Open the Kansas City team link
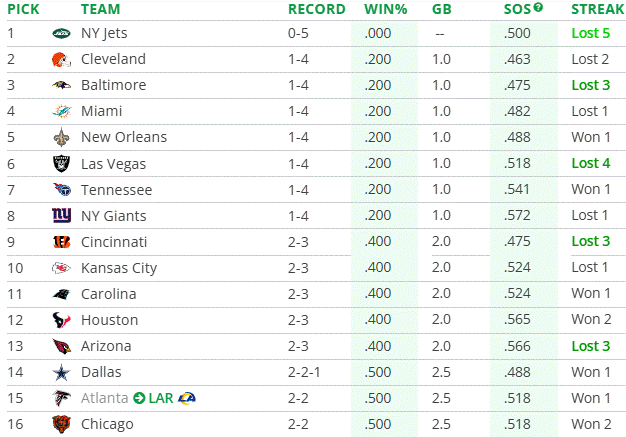 118,268
